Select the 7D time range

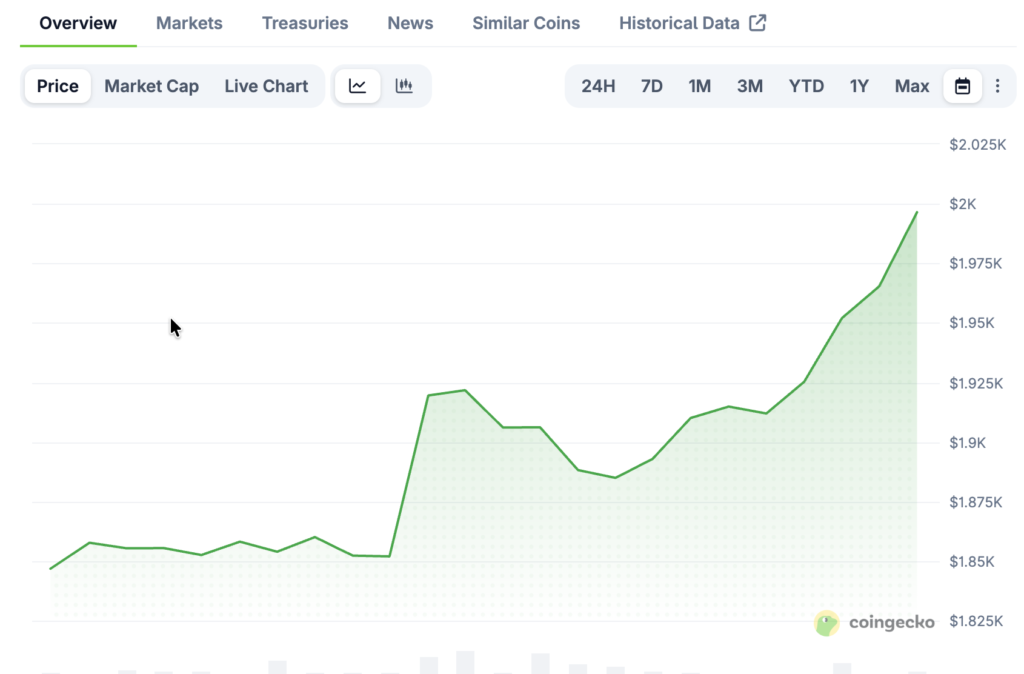651,86
